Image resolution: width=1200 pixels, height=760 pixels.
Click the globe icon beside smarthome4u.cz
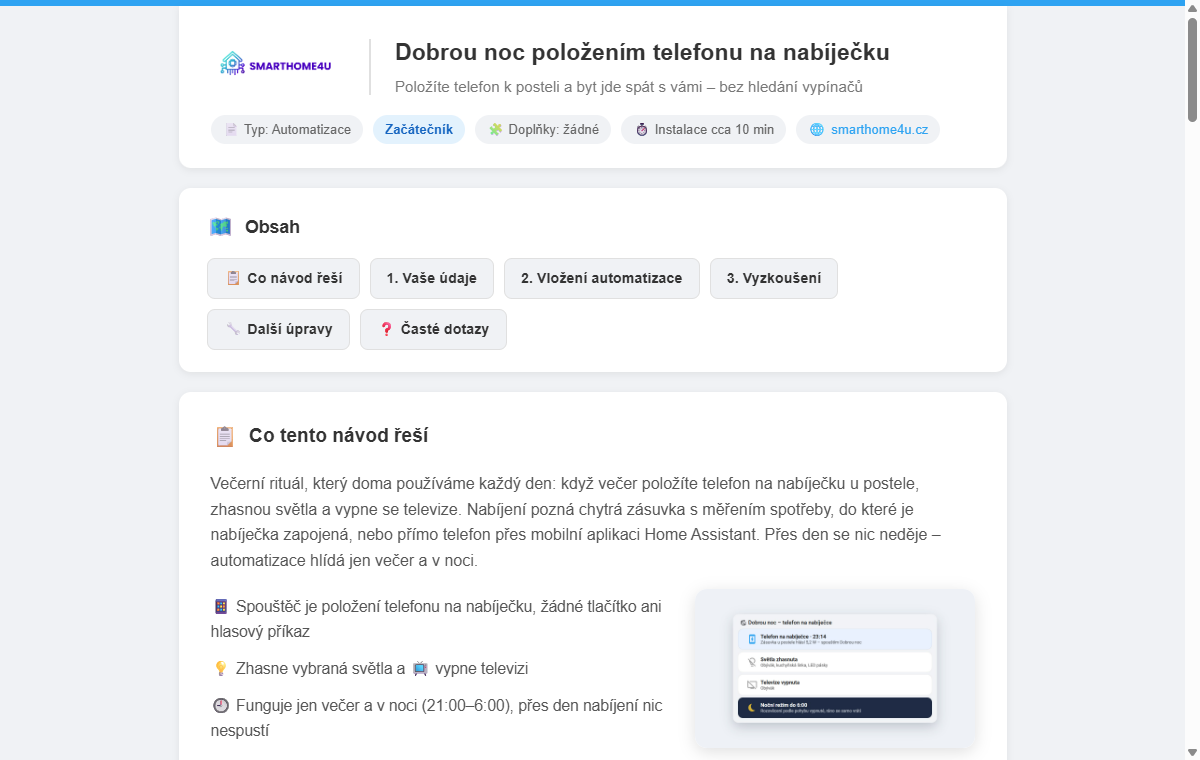[817, 130]
